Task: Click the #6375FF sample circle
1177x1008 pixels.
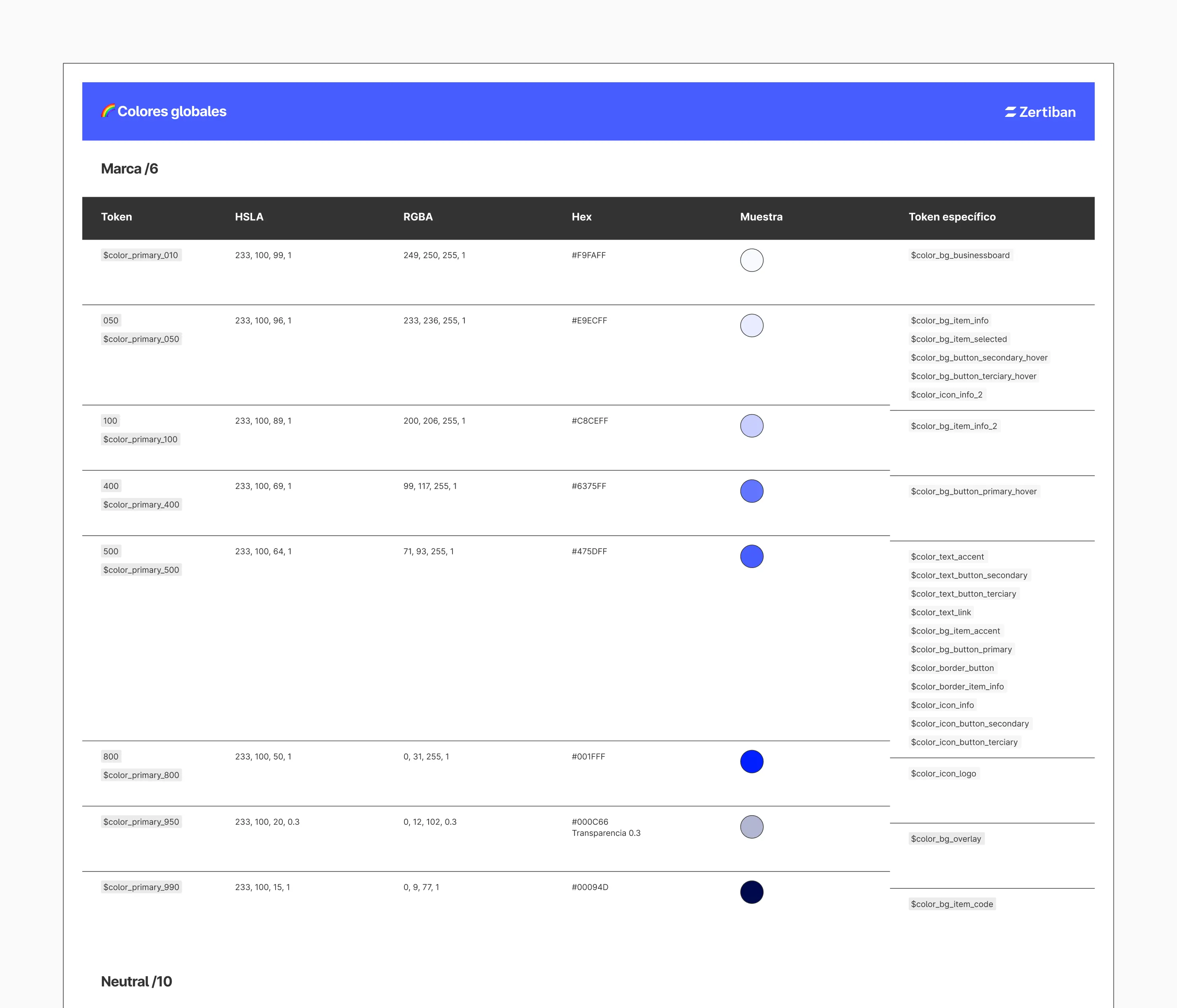Action: coord(752,491)
